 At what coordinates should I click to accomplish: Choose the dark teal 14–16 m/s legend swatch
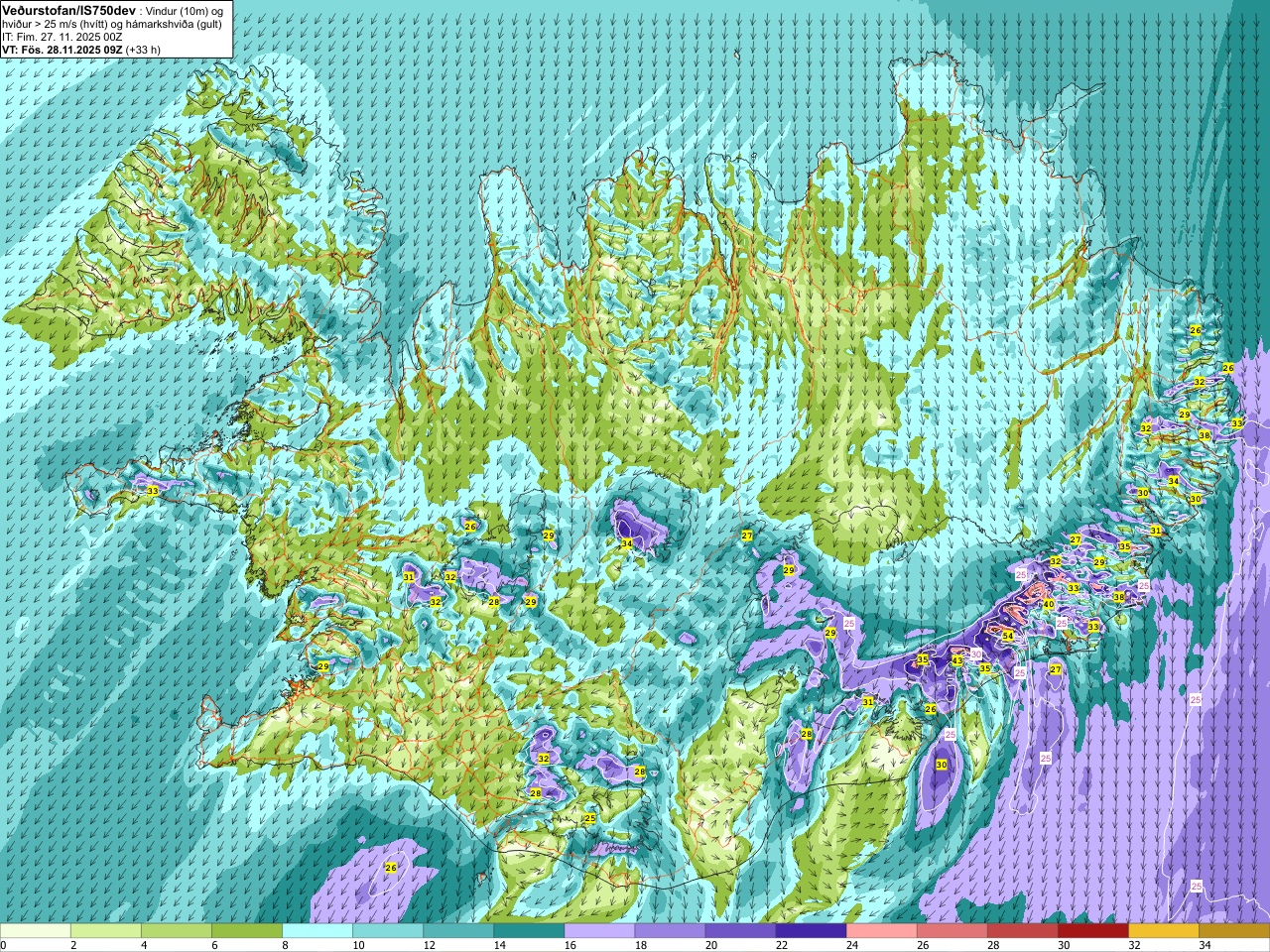tap(529, 931)
